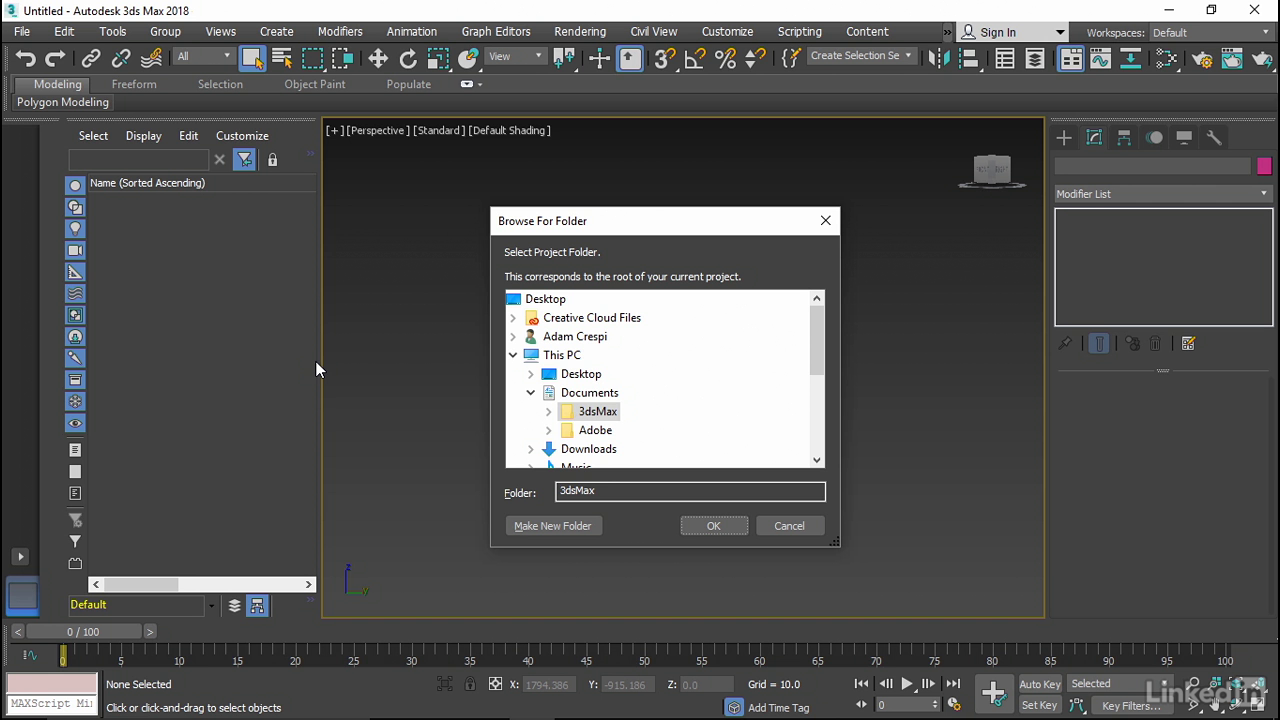Toggle the Angle Snap button
Image resolution: width=1280 pixels, height=720 pixels.
tap(695, 59)
